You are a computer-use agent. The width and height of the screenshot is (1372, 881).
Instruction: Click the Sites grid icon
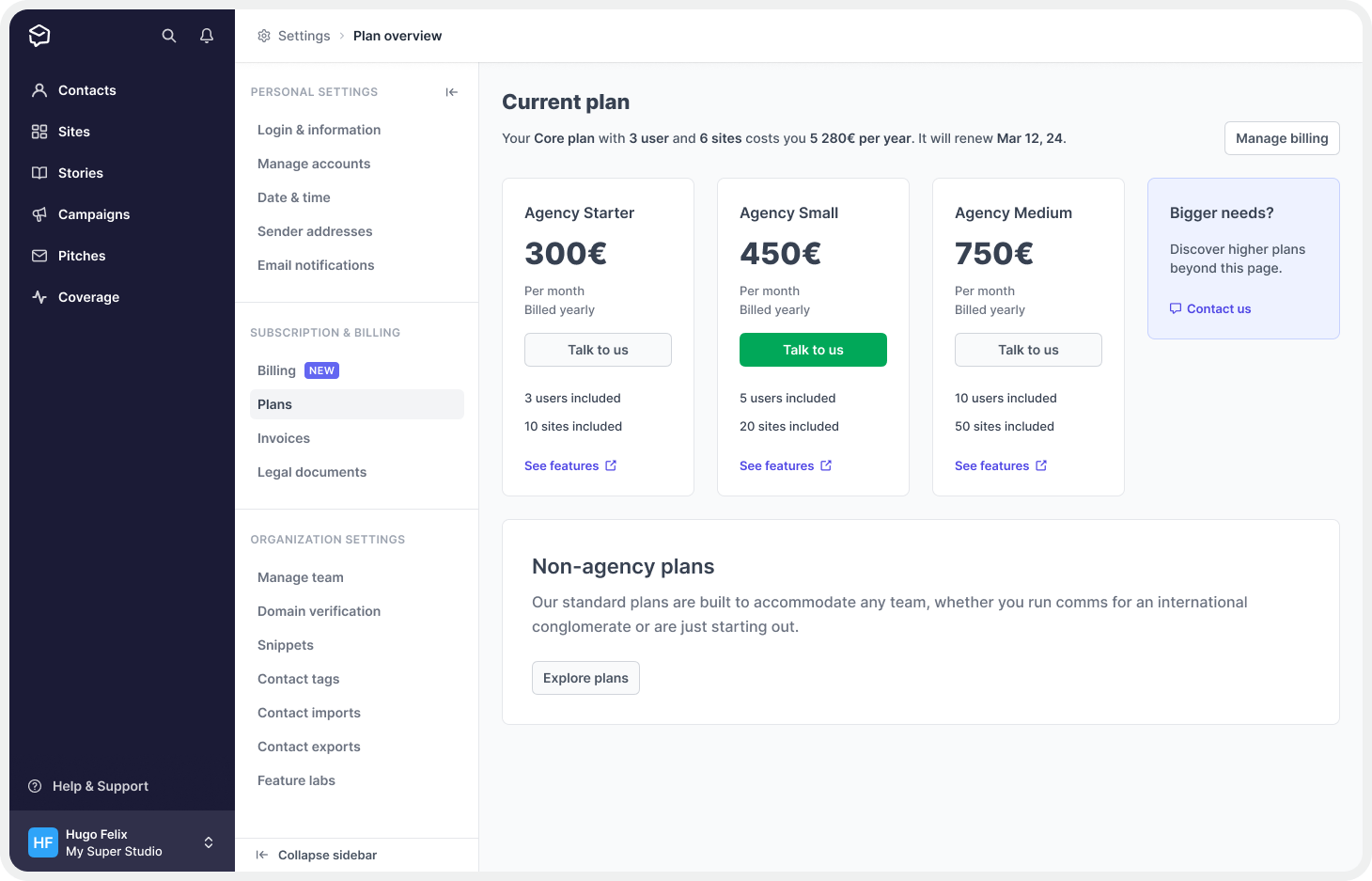(39, 132)
